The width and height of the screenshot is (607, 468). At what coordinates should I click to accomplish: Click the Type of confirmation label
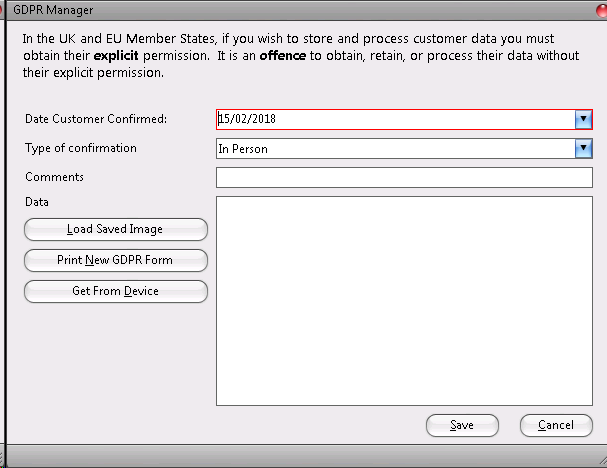pyautogui.click(x=81, y=148)
